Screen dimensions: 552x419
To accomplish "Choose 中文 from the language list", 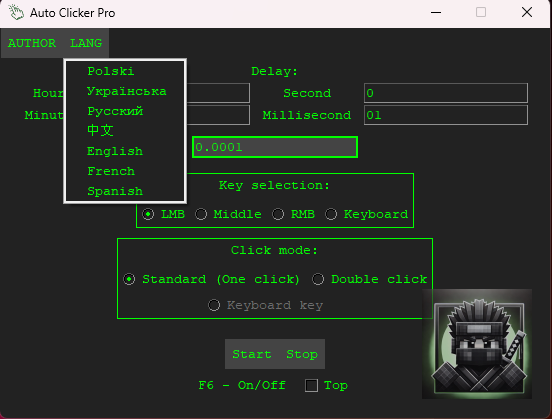I will click(x=125, y=130).
